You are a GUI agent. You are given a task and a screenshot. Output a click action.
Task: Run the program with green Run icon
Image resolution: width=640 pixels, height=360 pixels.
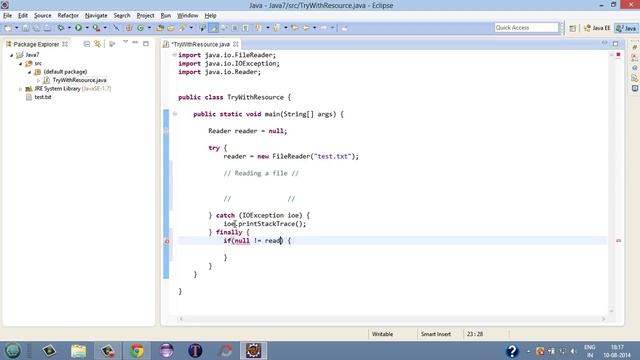click(x=78, y=28)
